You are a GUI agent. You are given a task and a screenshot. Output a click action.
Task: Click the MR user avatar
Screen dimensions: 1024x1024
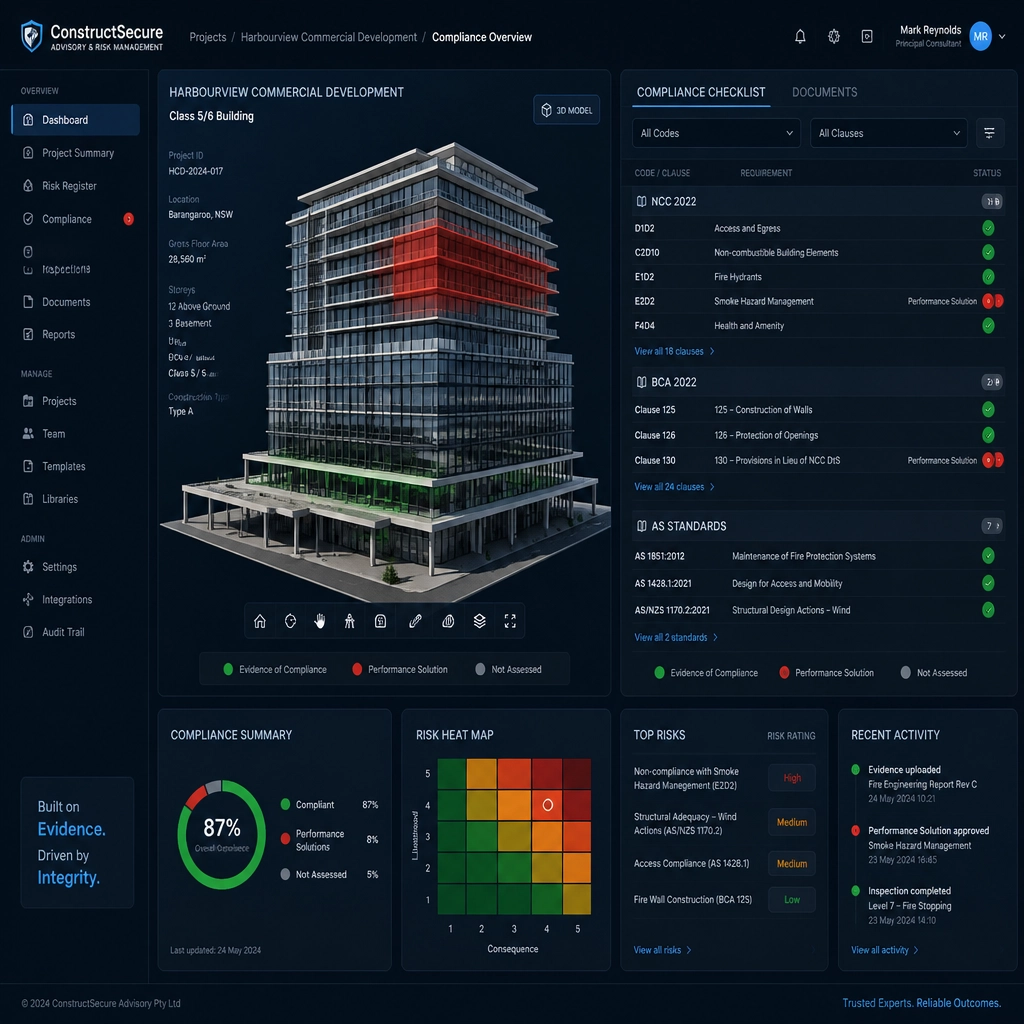coord(980,37)
